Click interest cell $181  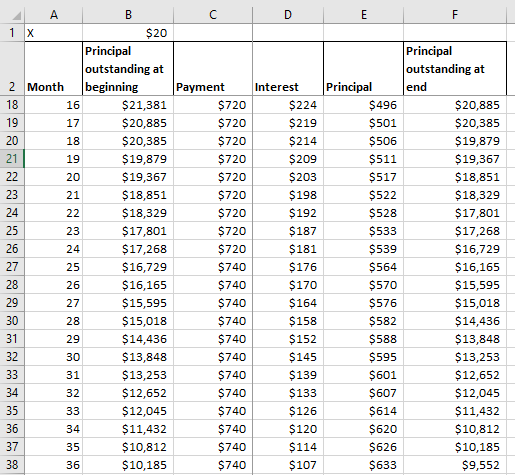(x=288, y=249)
